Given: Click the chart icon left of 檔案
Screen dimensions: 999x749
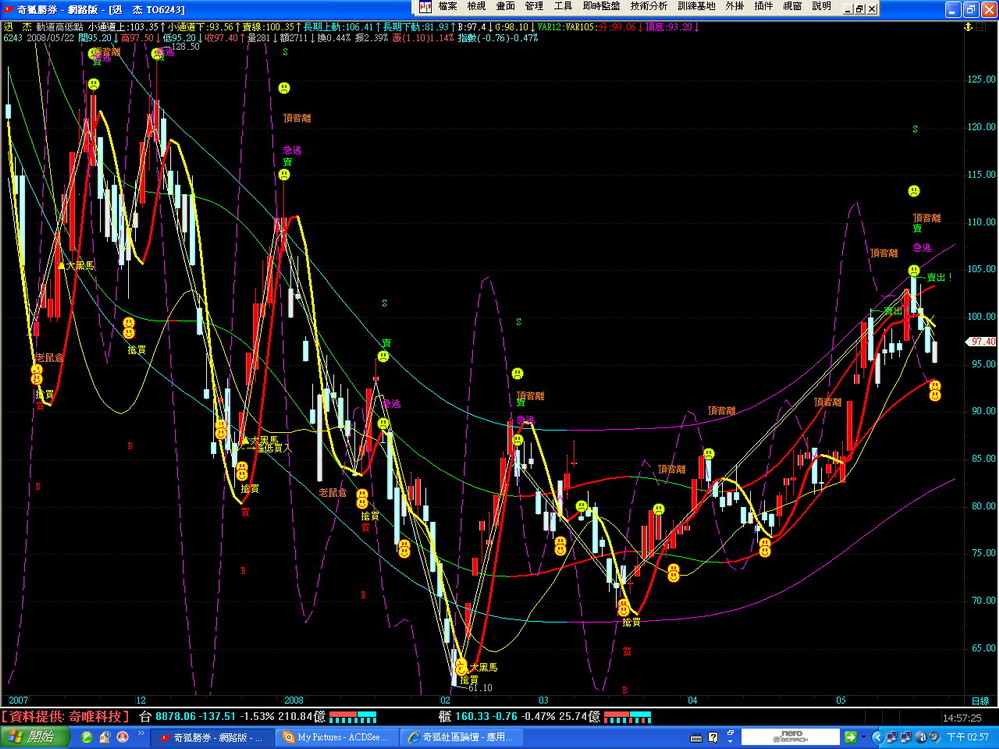Looking at the screenshot, I should (x=426, y=7).
